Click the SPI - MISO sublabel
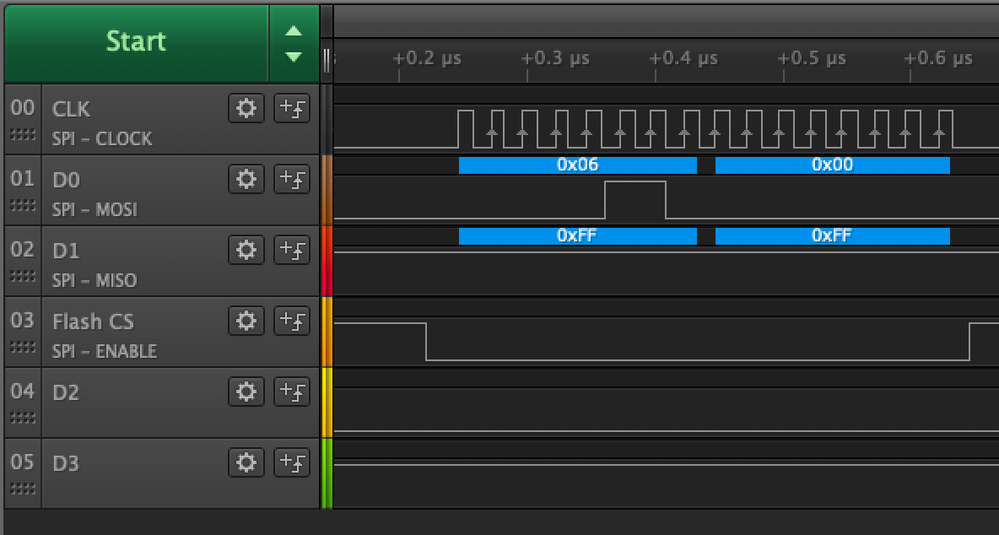Viewport: 999px width, 535px height. [94, 280]
